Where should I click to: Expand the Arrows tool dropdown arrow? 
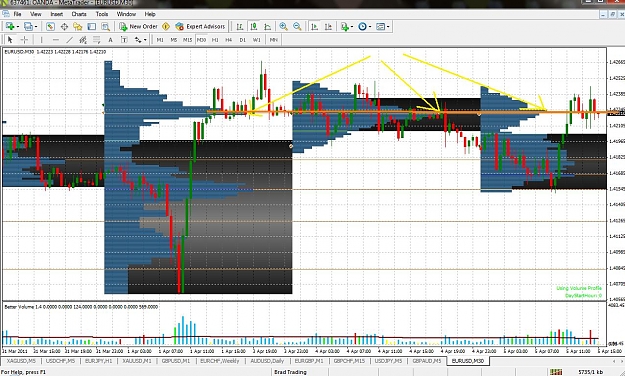(x=145, y=40)
